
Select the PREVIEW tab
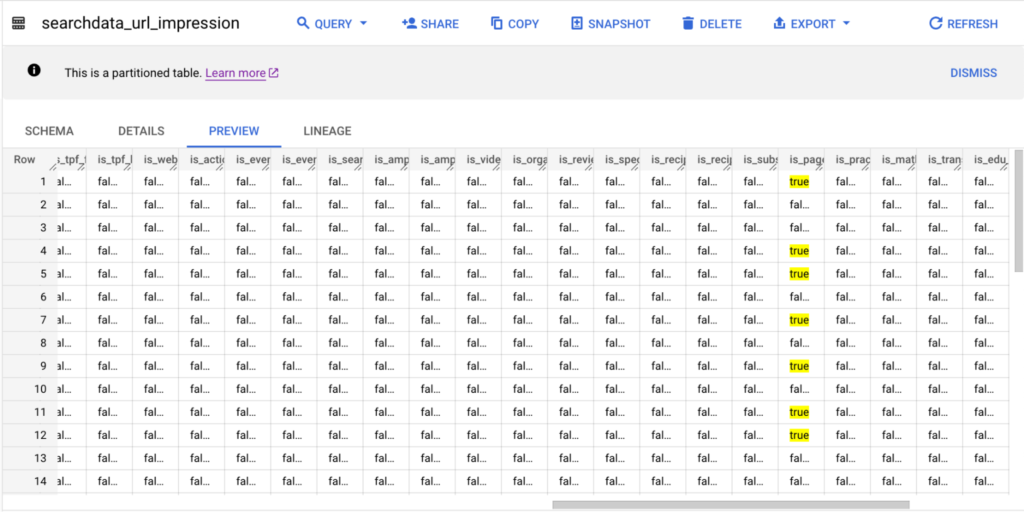234,131
